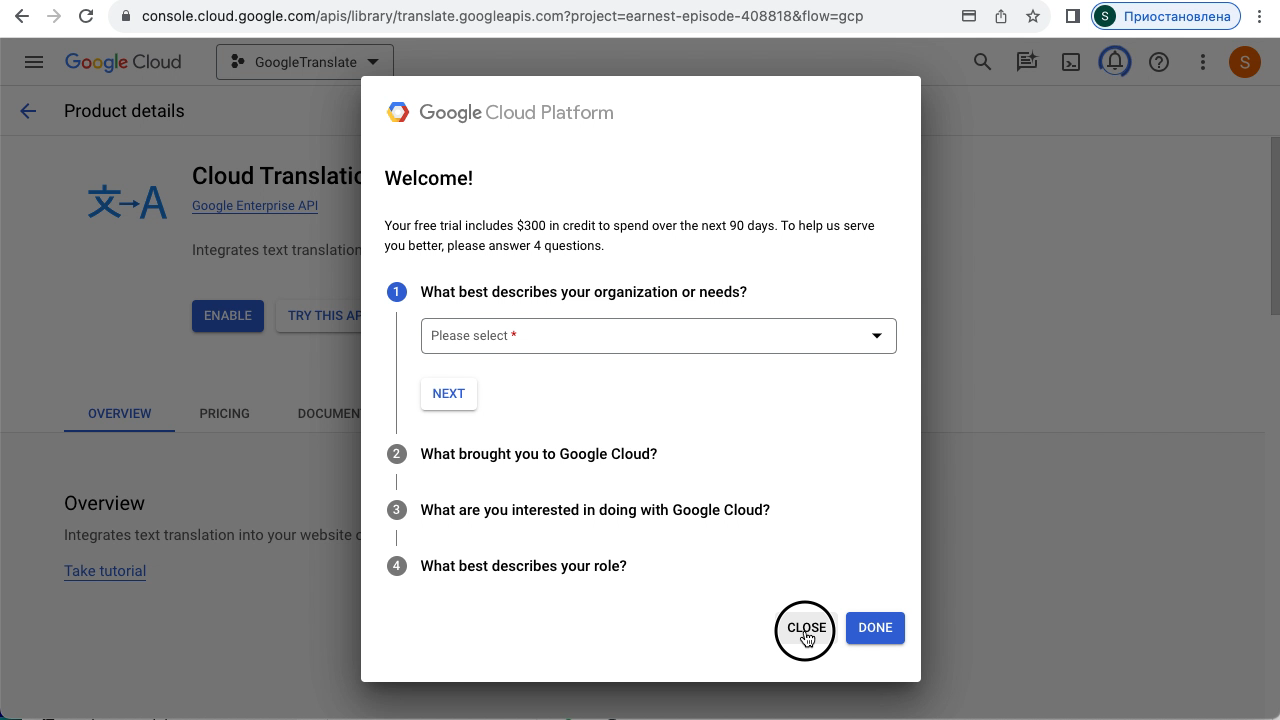Screen dimensions: 1280x720
Task: Expand step 2 'What brought you to Google Cloud?'
Action: 538,454
